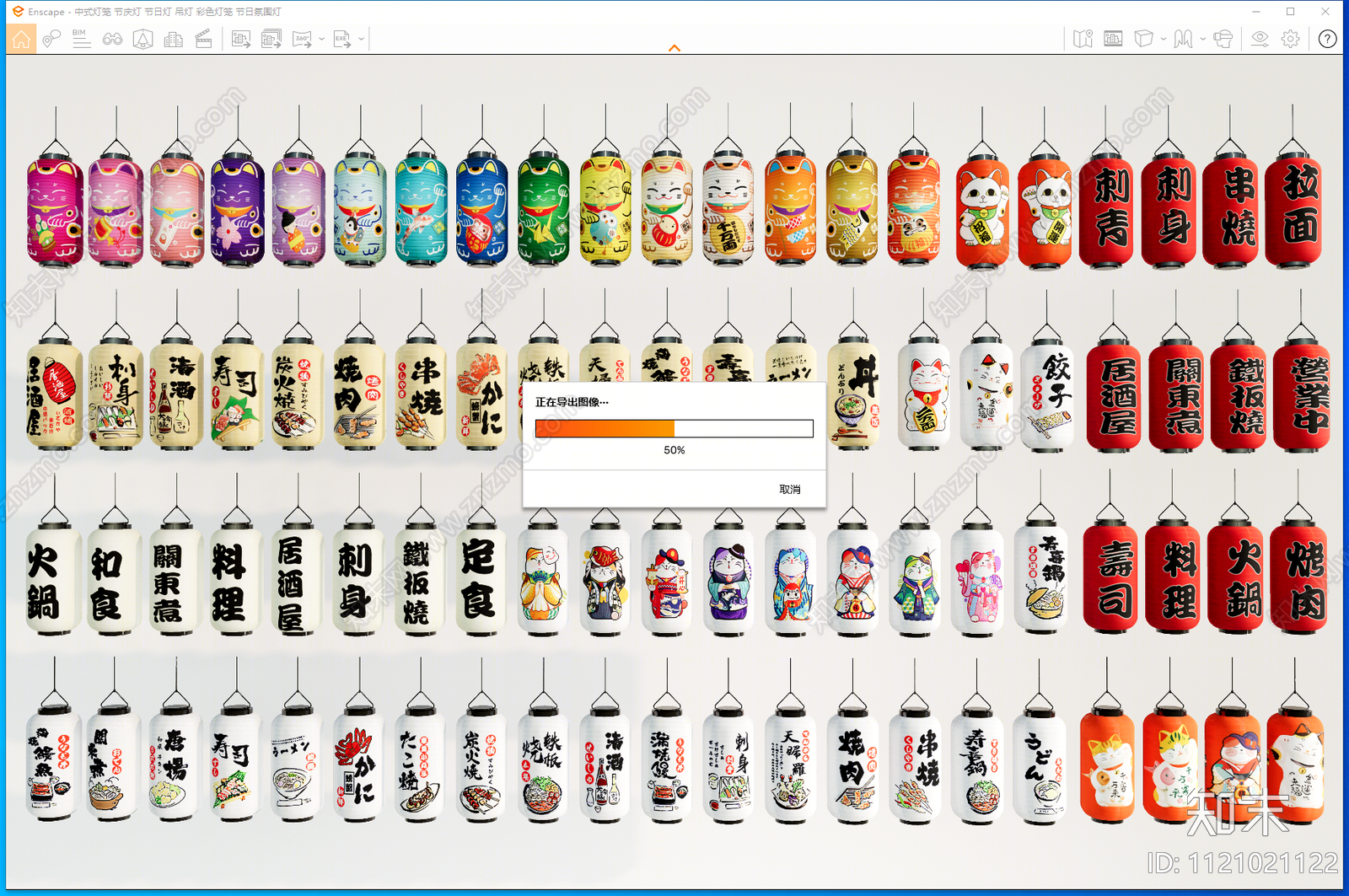Expand the EXE export dropdown arrow
Viewport: 1349px width, 896px height.
pyautogui.click(x=361, y=39)
